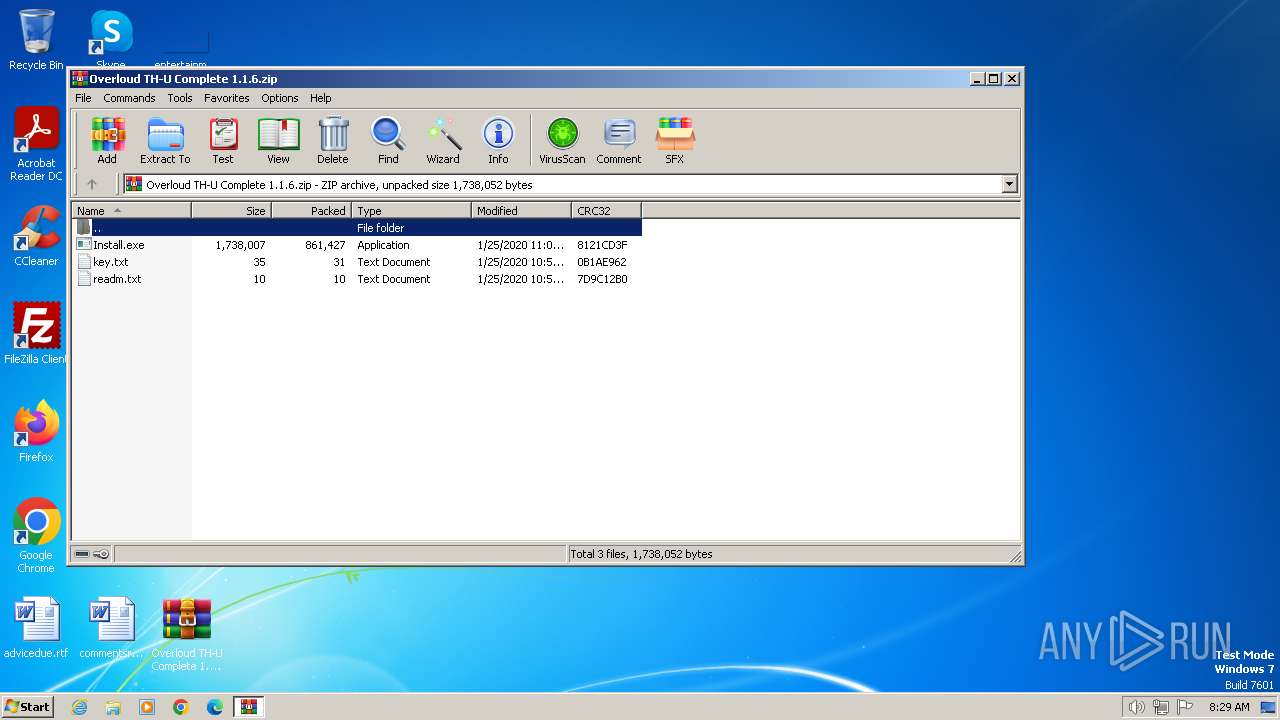Click status text 'Total 3 files'
This screenshot has width=1280, height=720.
click(x=641, y=554)
